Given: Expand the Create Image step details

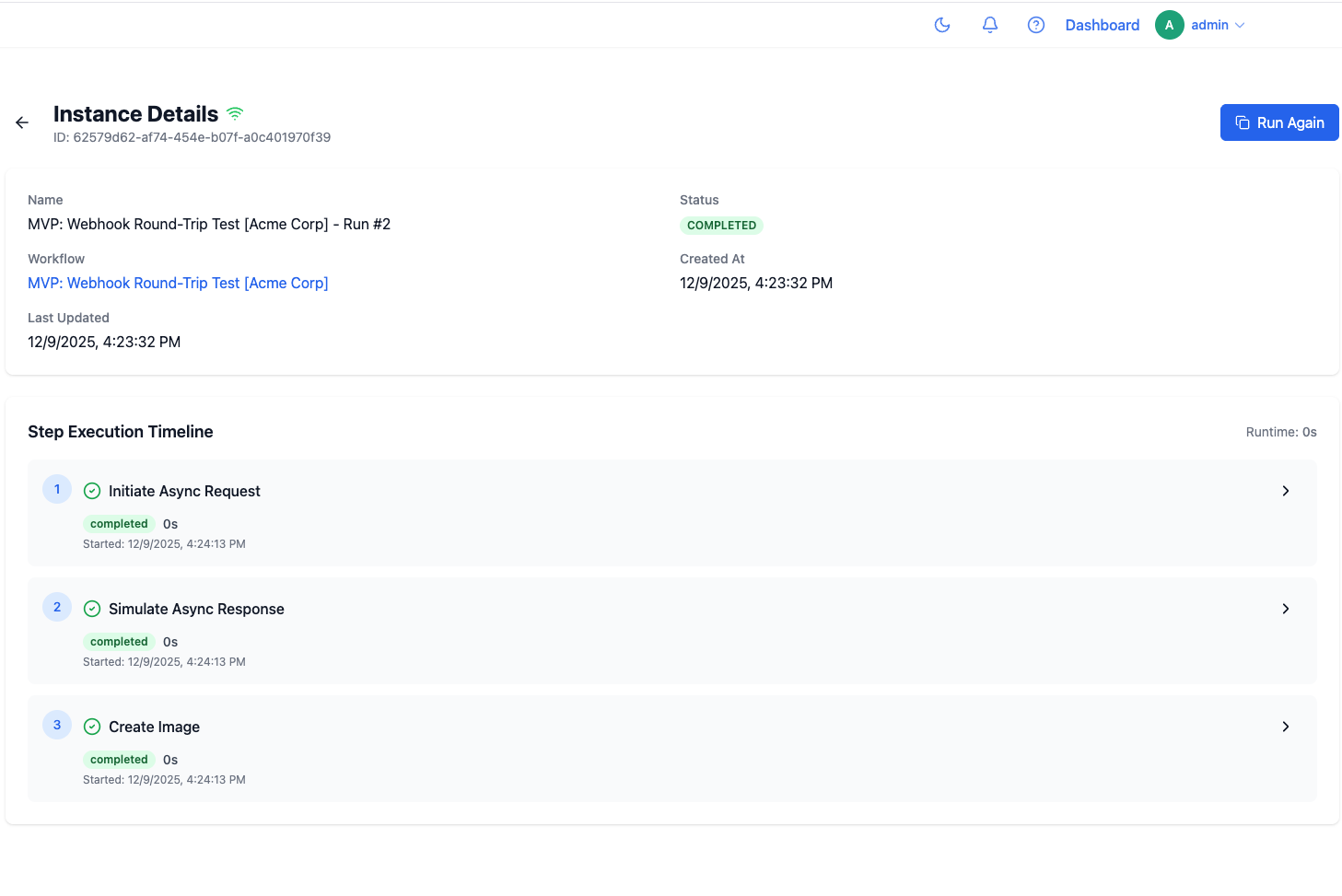Looking at the screenshot, I should (x=1285, y=727).
